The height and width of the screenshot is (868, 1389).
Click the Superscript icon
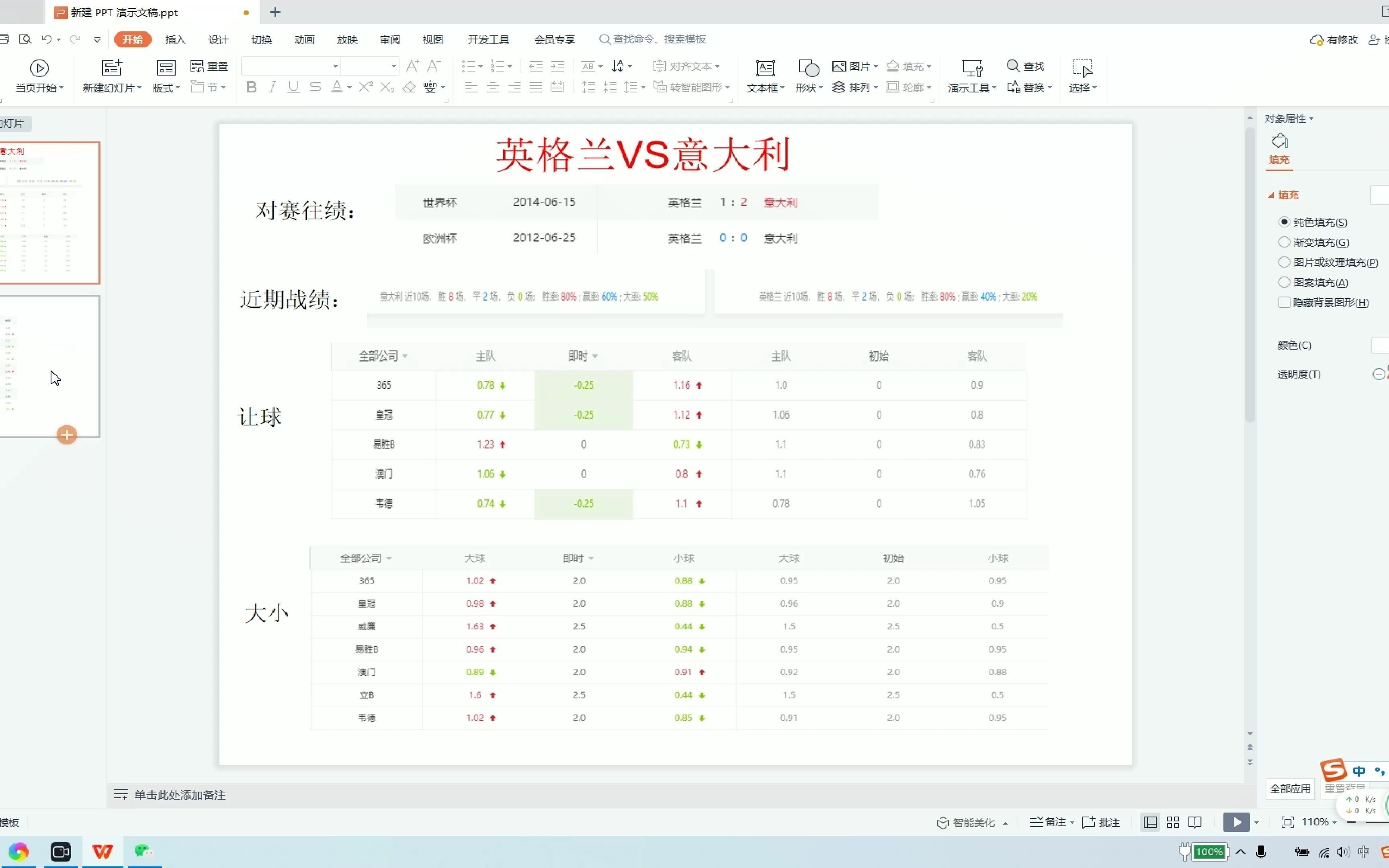click(366, 87)
